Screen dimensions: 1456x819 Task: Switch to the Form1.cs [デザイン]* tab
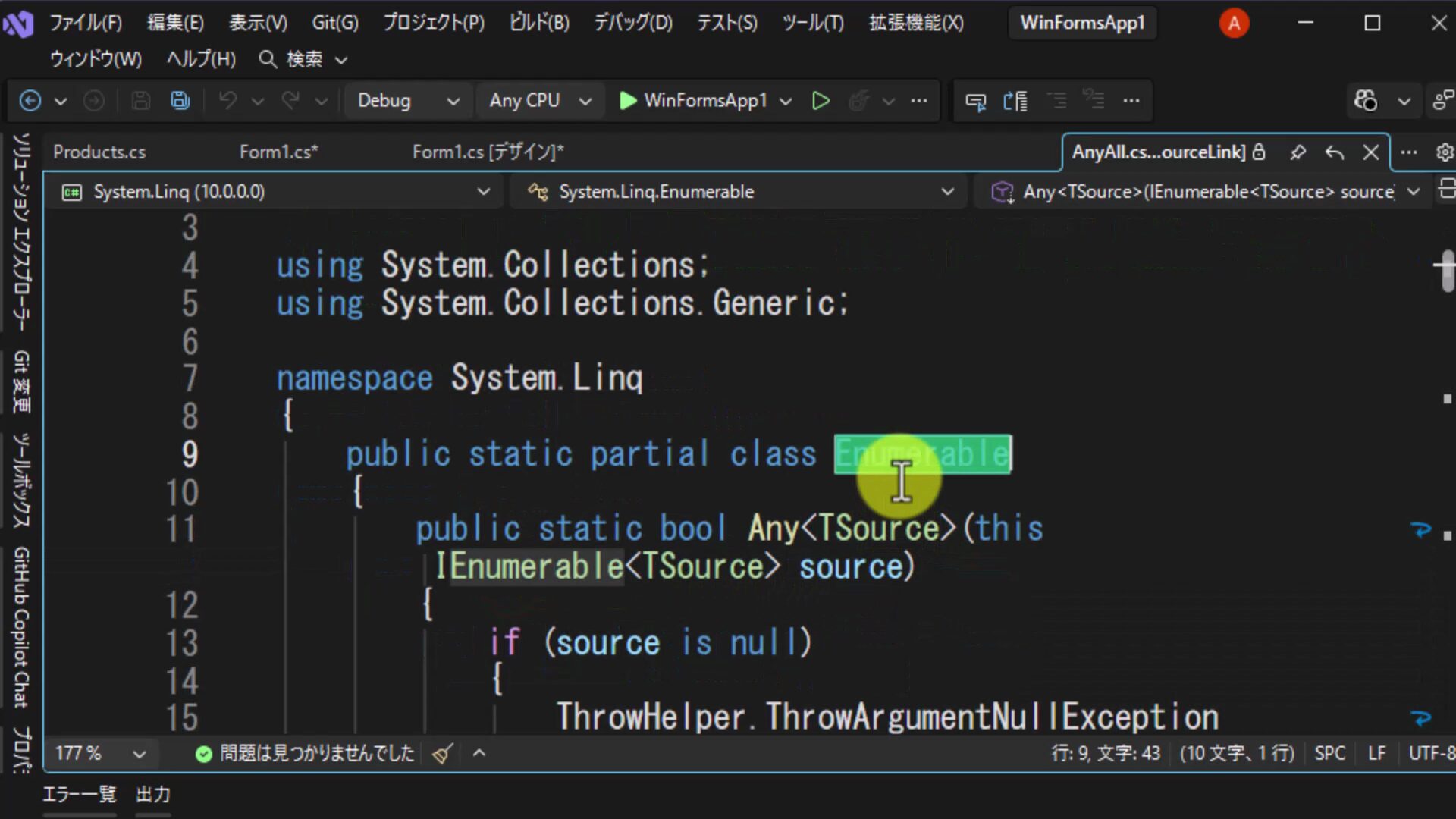(x=488, y=152)
